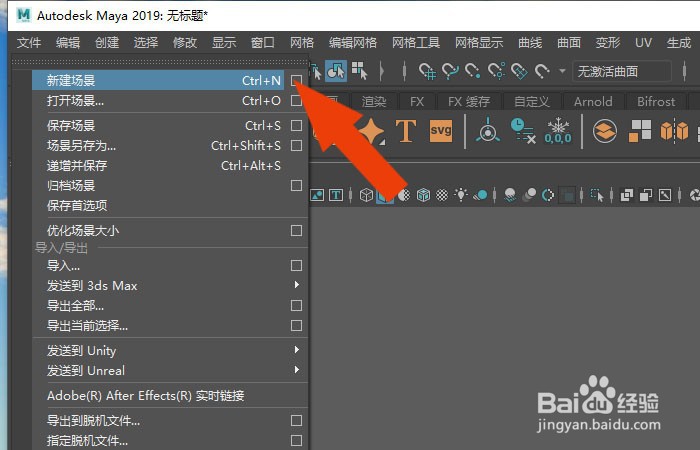Screen dimensions: 700x450
Task: Enable snap to grids magnet icon
Action: [x=427, y=71]
